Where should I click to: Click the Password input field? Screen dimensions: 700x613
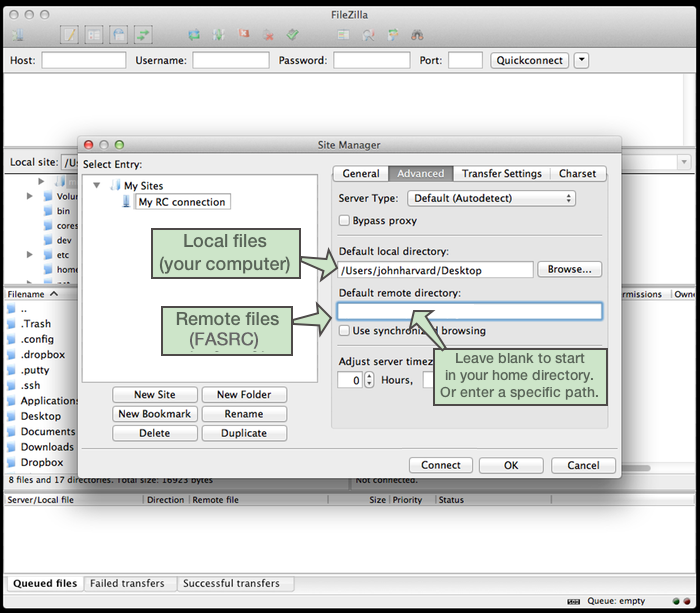[x=371, y=60]
